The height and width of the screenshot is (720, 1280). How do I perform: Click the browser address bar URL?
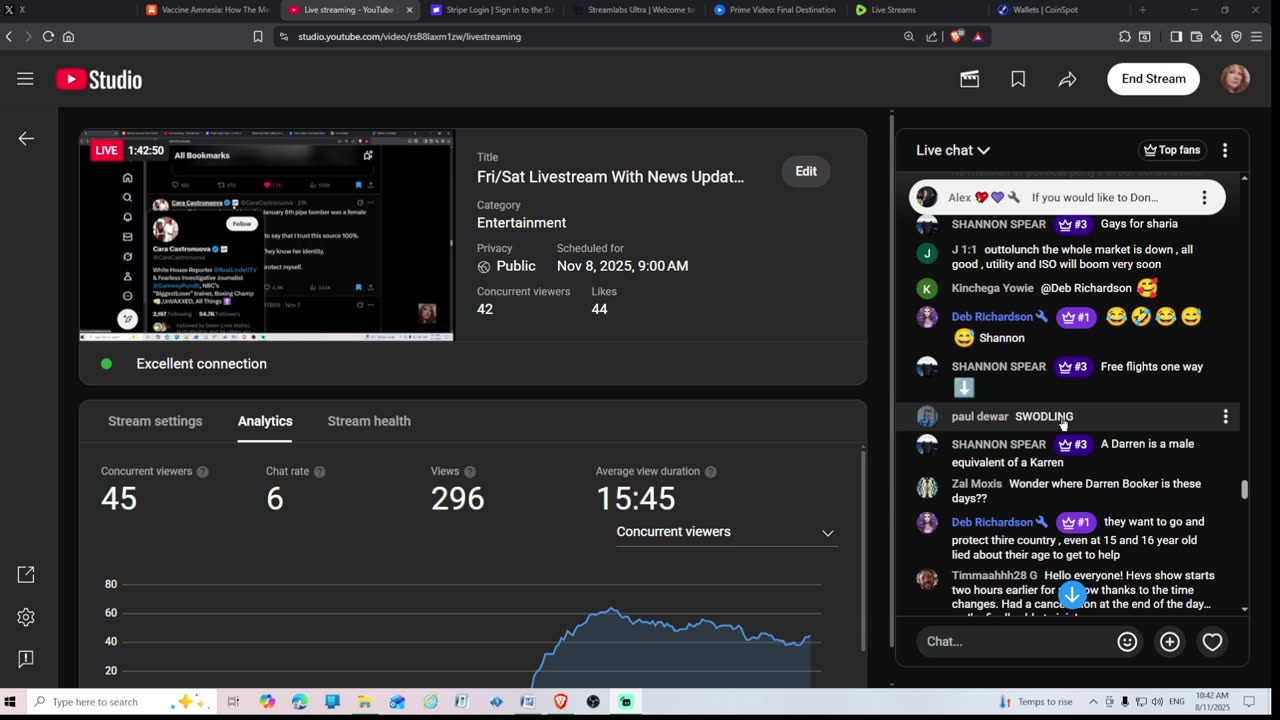click(409, 36)
